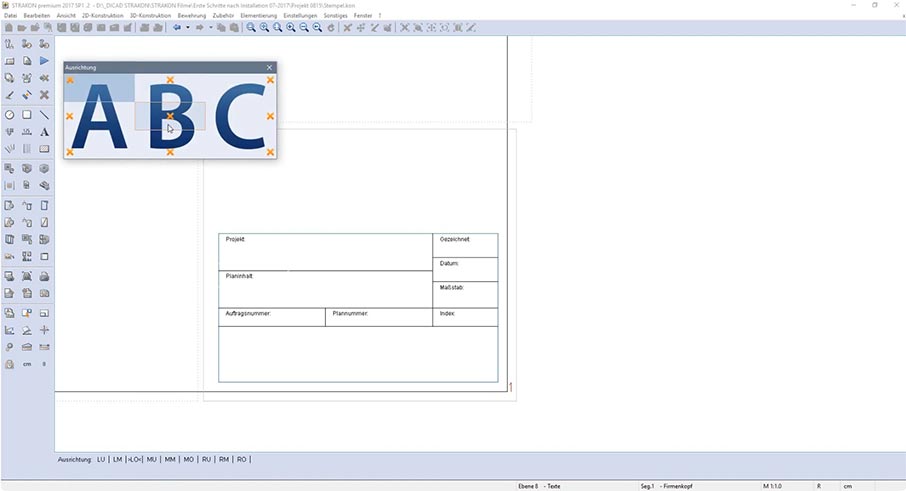Open the undo history dropdown arrow
The height and width of the screenshot is (491, 906).
click(187, 28)
